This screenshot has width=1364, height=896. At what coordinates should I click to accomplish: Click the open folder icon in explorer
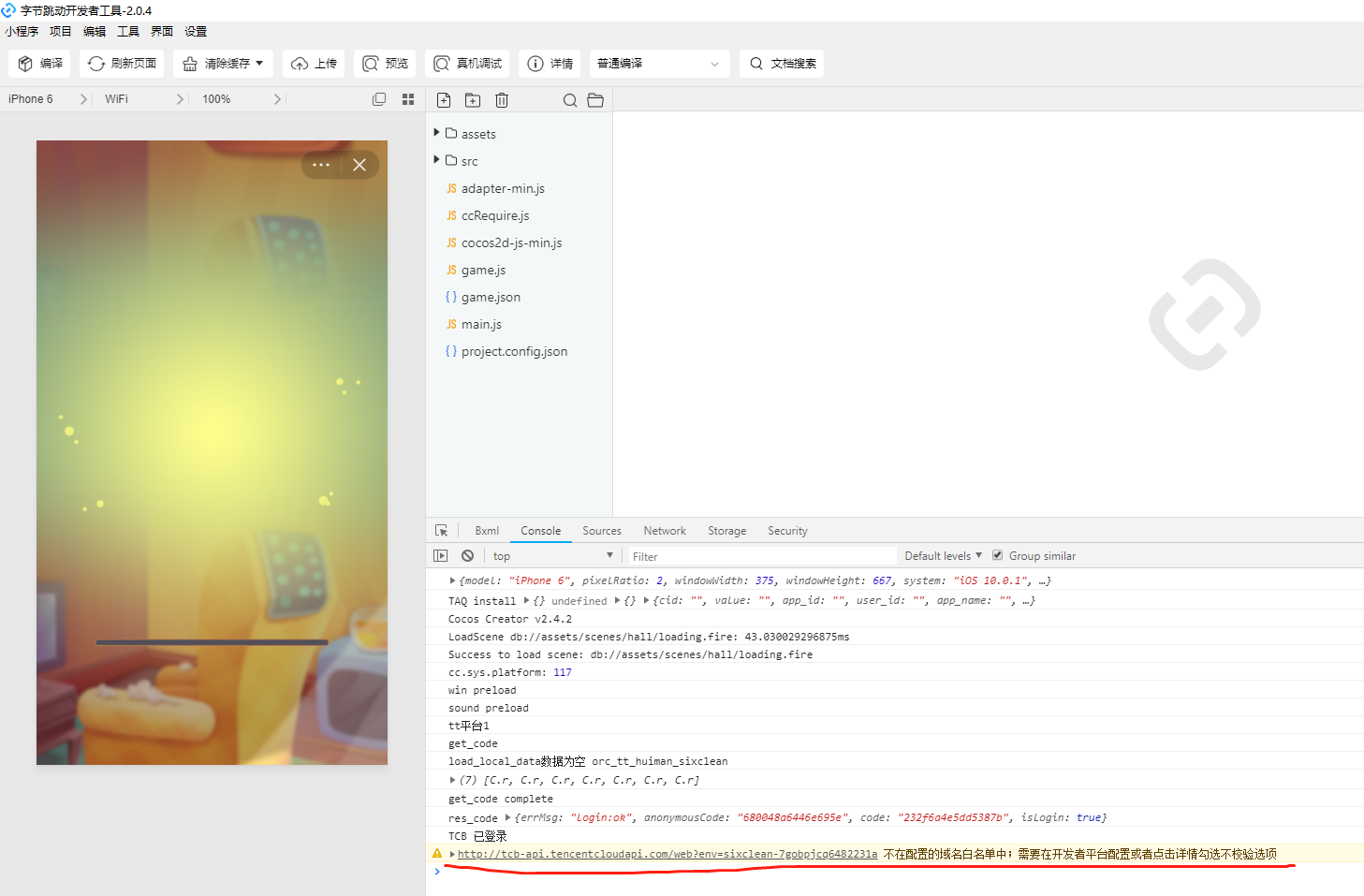595,100
